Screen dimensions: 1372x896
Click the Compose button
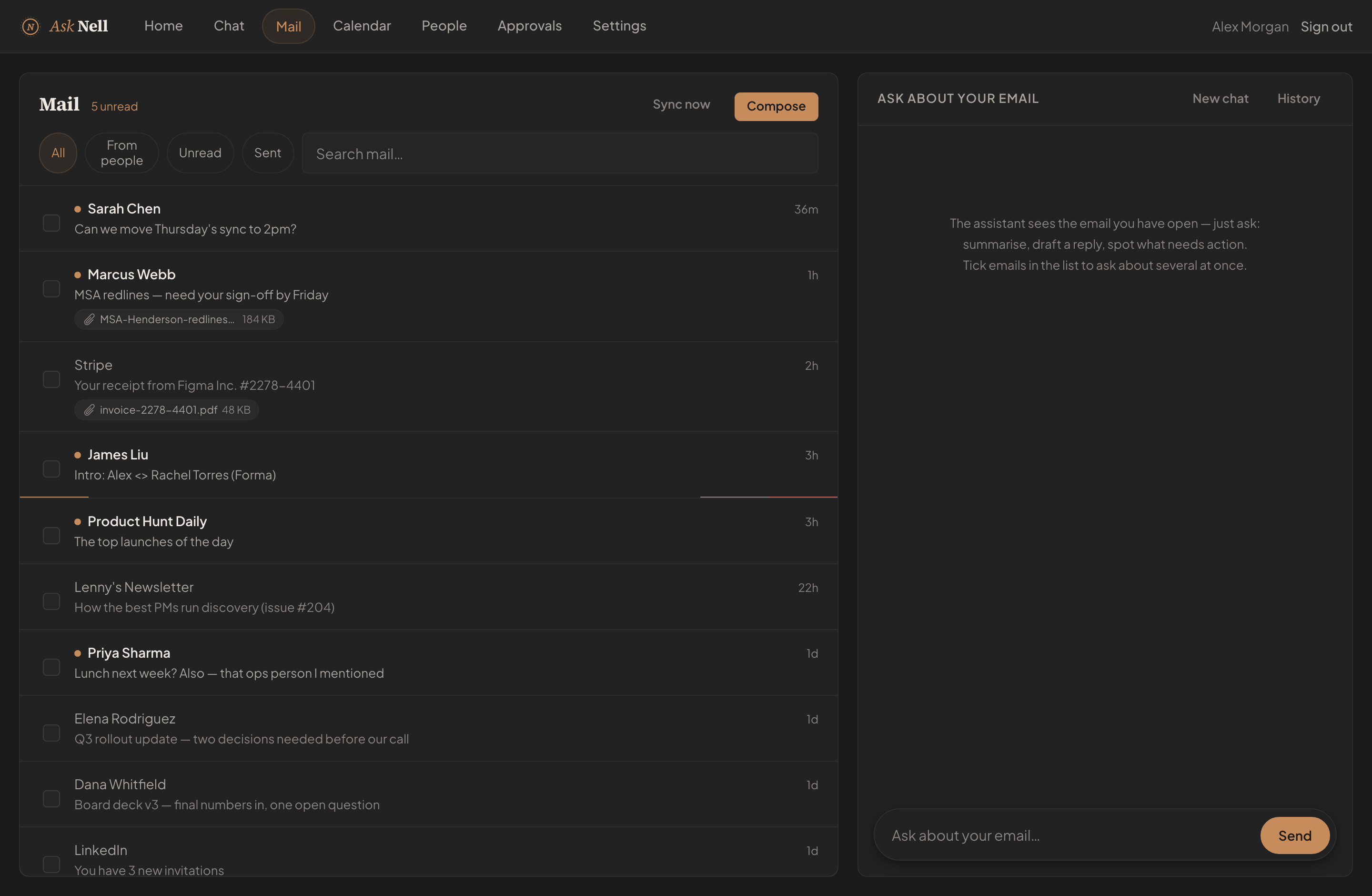tap(776, 107)
